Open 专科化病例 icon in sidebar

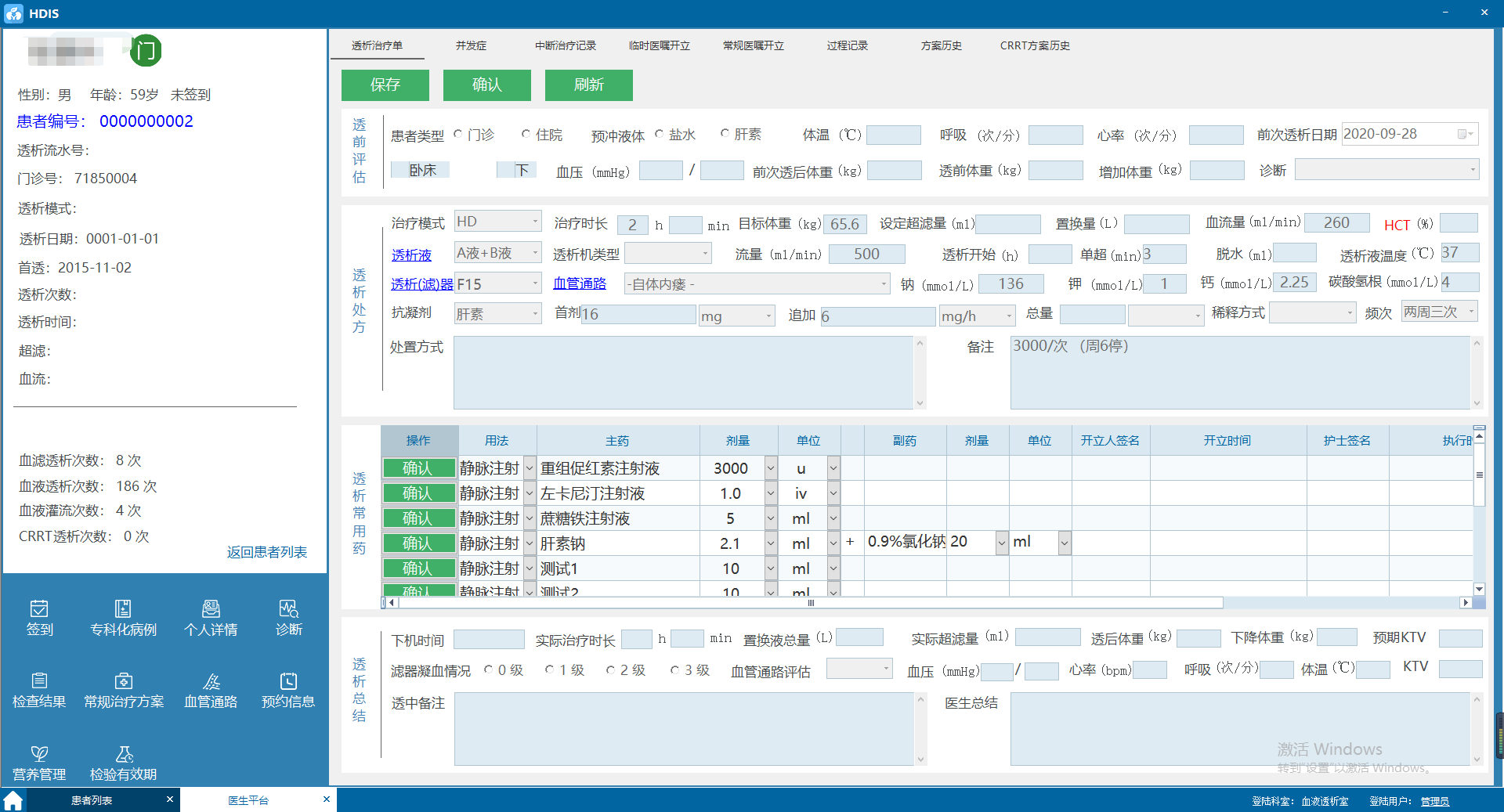pos(123,609)
